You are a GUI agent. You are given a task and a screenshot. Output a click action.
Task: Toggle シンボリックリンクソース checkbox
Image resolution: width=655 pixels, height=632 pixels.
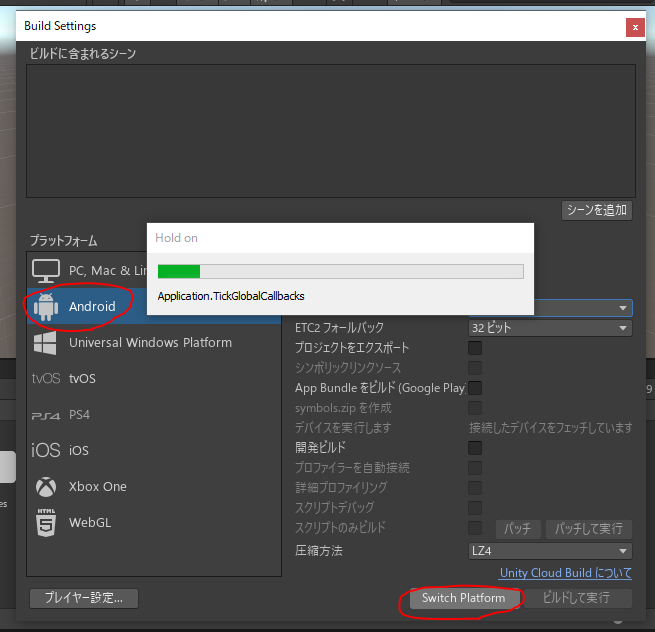tap(475, 368)
